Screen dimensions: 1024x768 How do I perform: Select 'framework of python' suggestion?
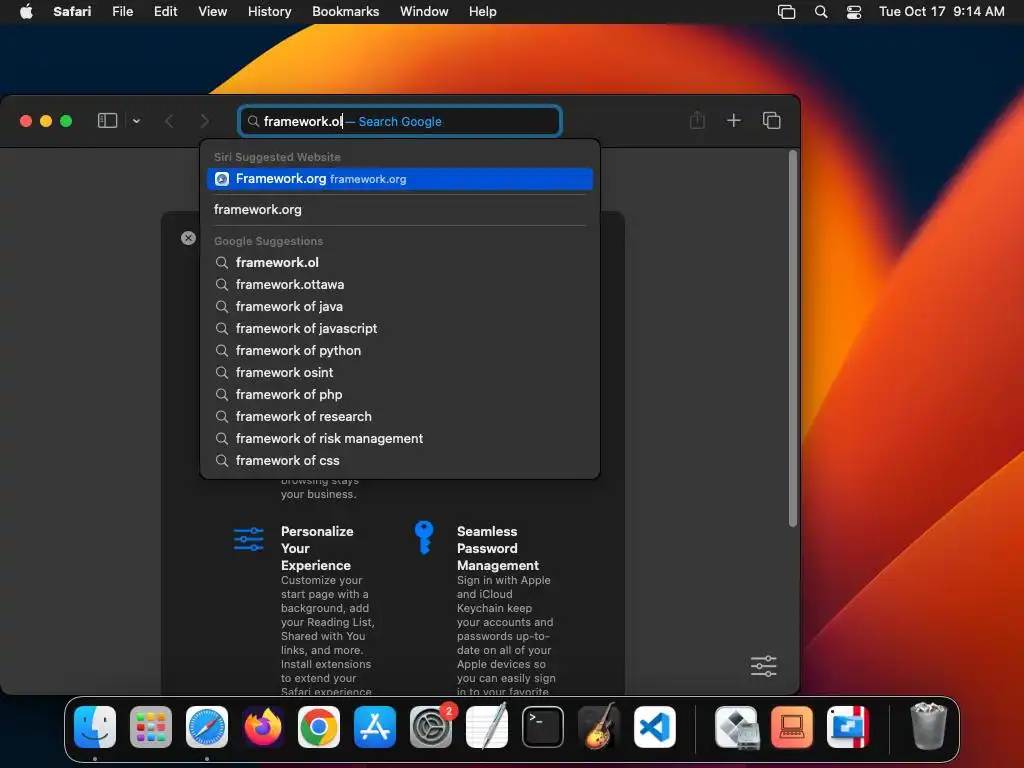click(400, 351)
